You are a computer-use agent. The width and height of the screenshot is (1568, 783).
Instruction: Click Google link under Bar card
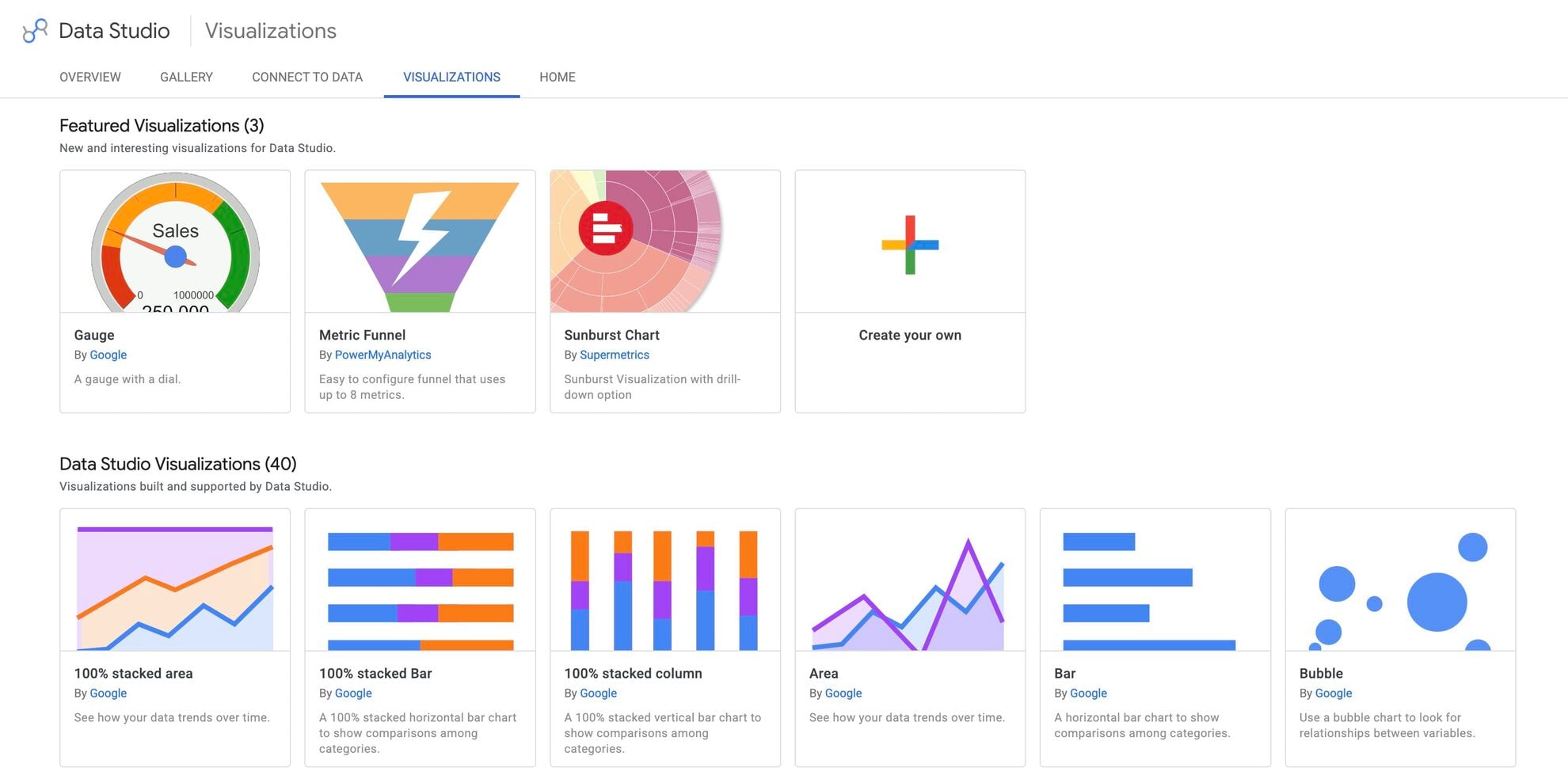(1088, 693)
